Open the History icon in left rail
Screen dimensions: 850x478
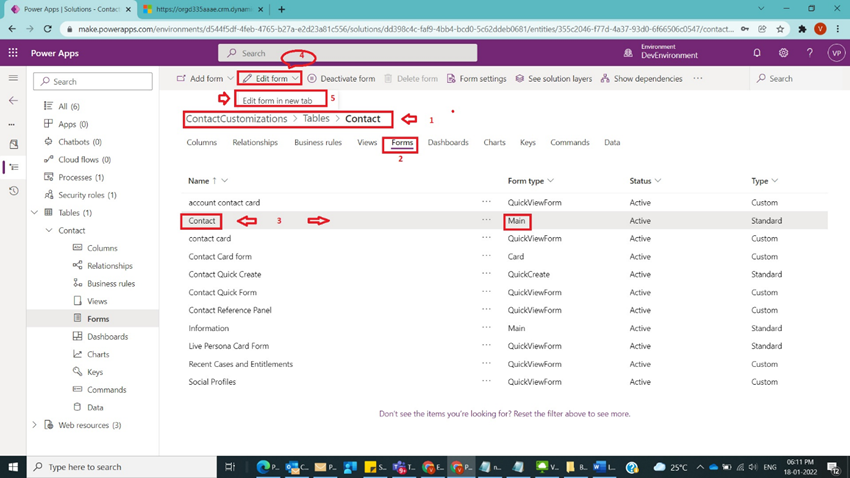click(14, 191)
